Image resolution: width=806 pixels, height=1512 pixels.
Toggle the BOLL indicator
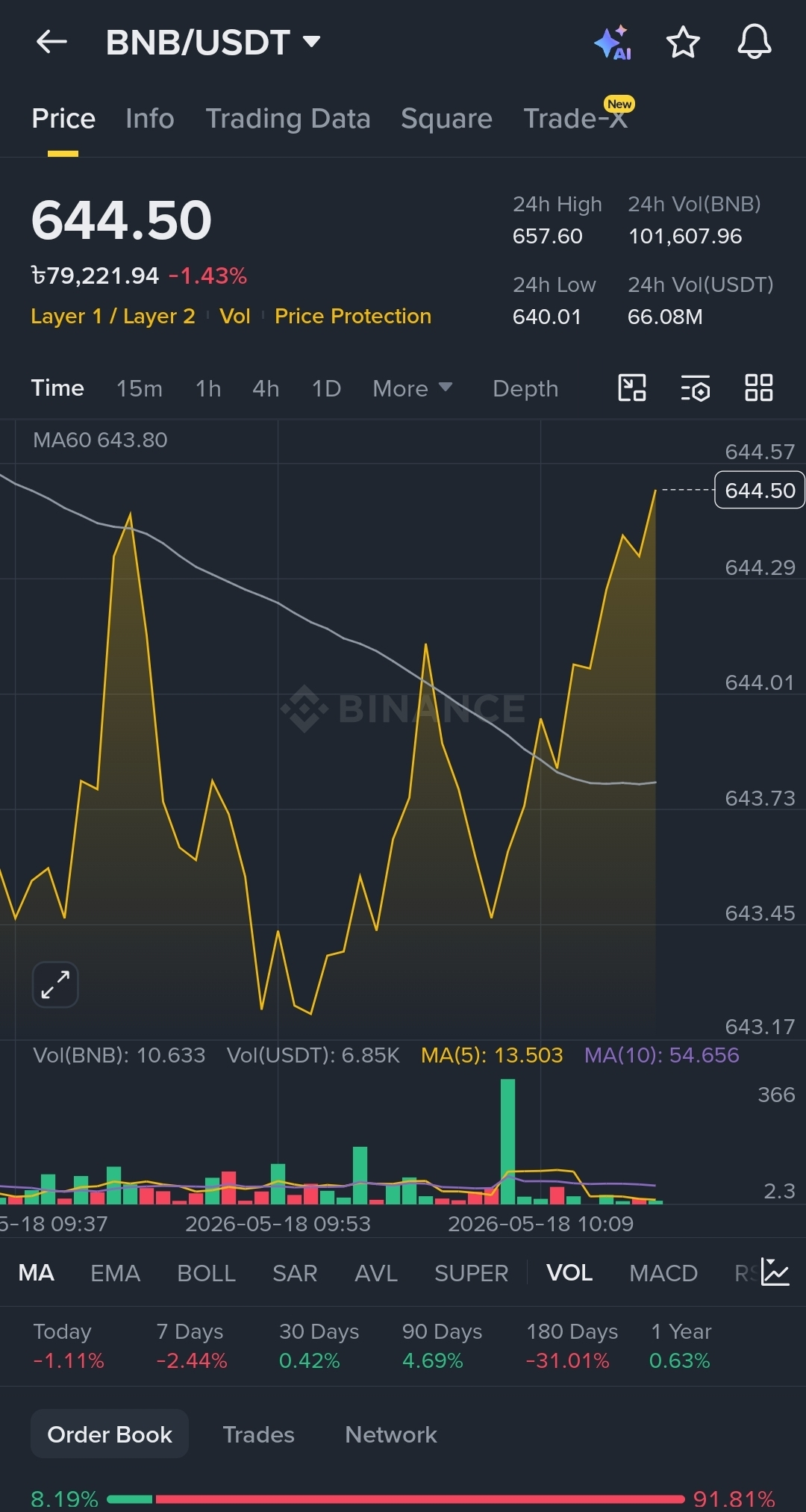pyautogui.click(x=207, y=1272)
